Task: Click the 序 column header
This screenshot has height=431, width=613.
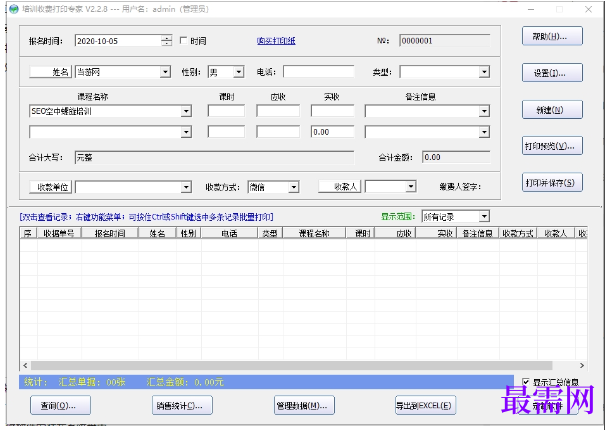Action: [28, 233]
